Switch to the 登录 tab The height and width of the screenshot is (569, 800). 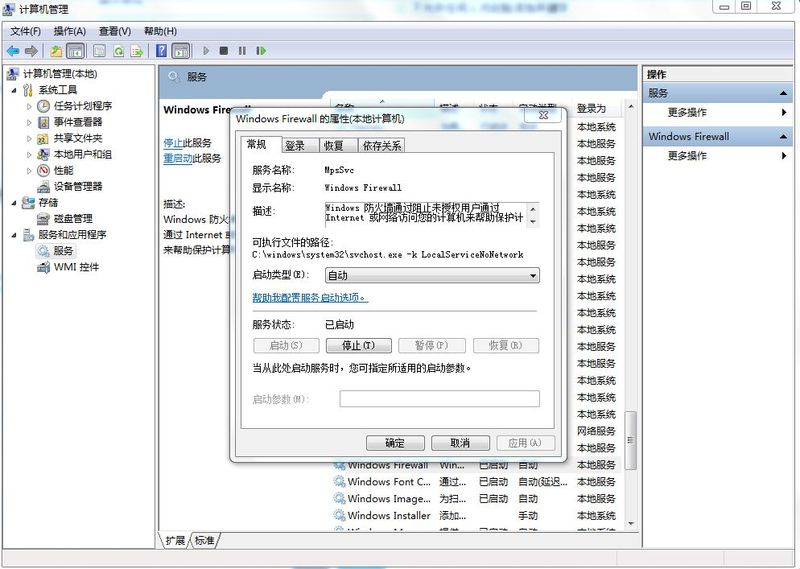pyautogui.click(x=295, y=145)
